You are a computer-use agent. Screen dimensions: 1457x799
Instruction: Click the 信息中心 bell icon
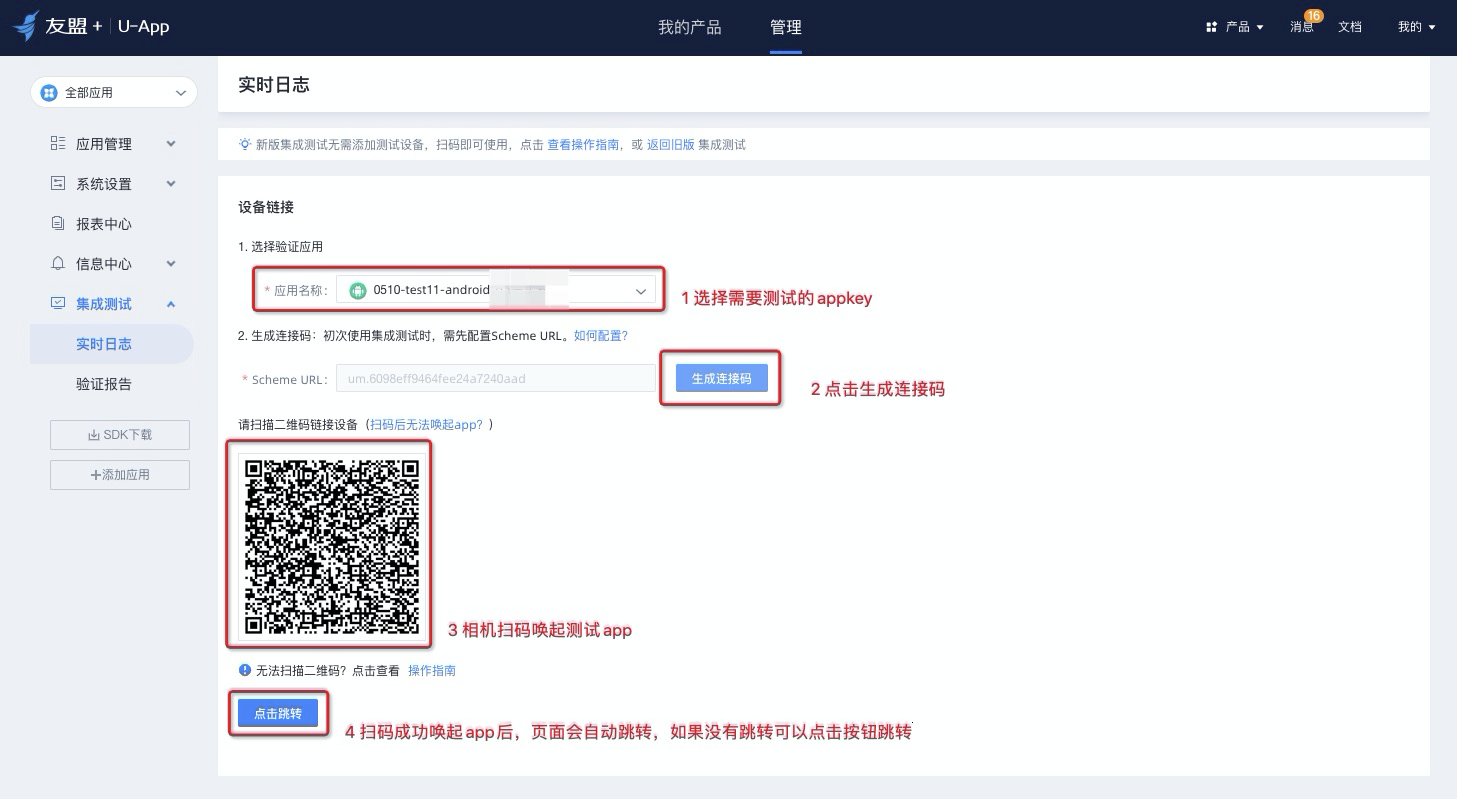click(x=58, y=264)
